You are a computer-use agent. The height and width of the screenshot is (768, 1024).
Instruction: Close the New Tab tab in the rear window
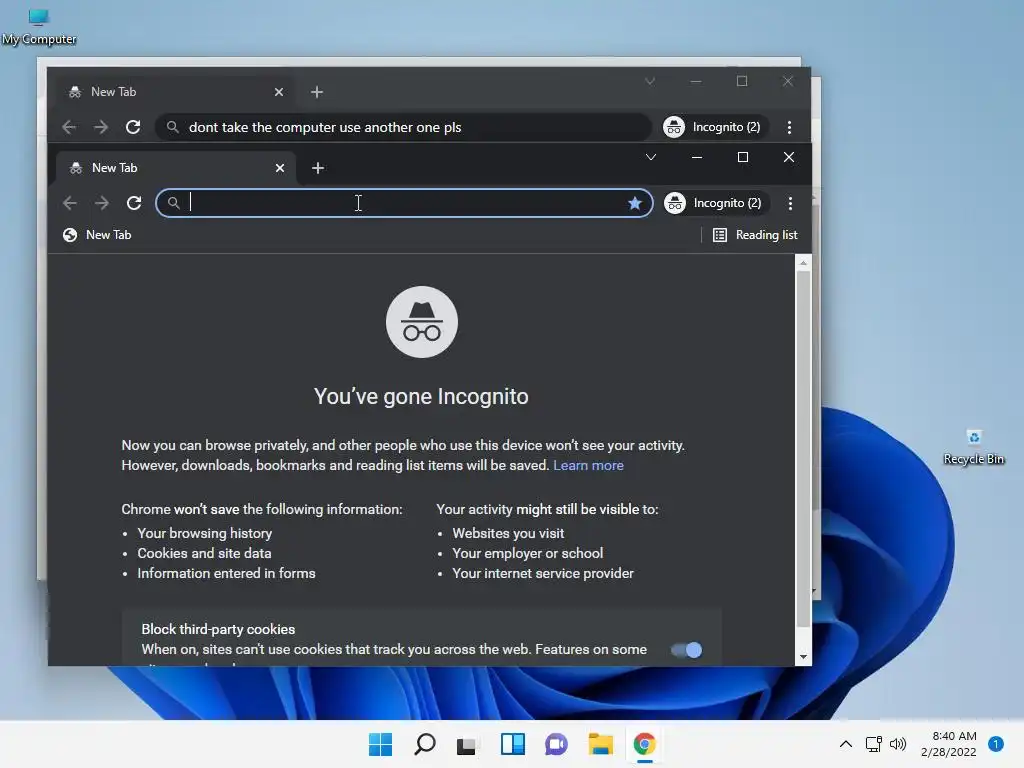[279, 92]
